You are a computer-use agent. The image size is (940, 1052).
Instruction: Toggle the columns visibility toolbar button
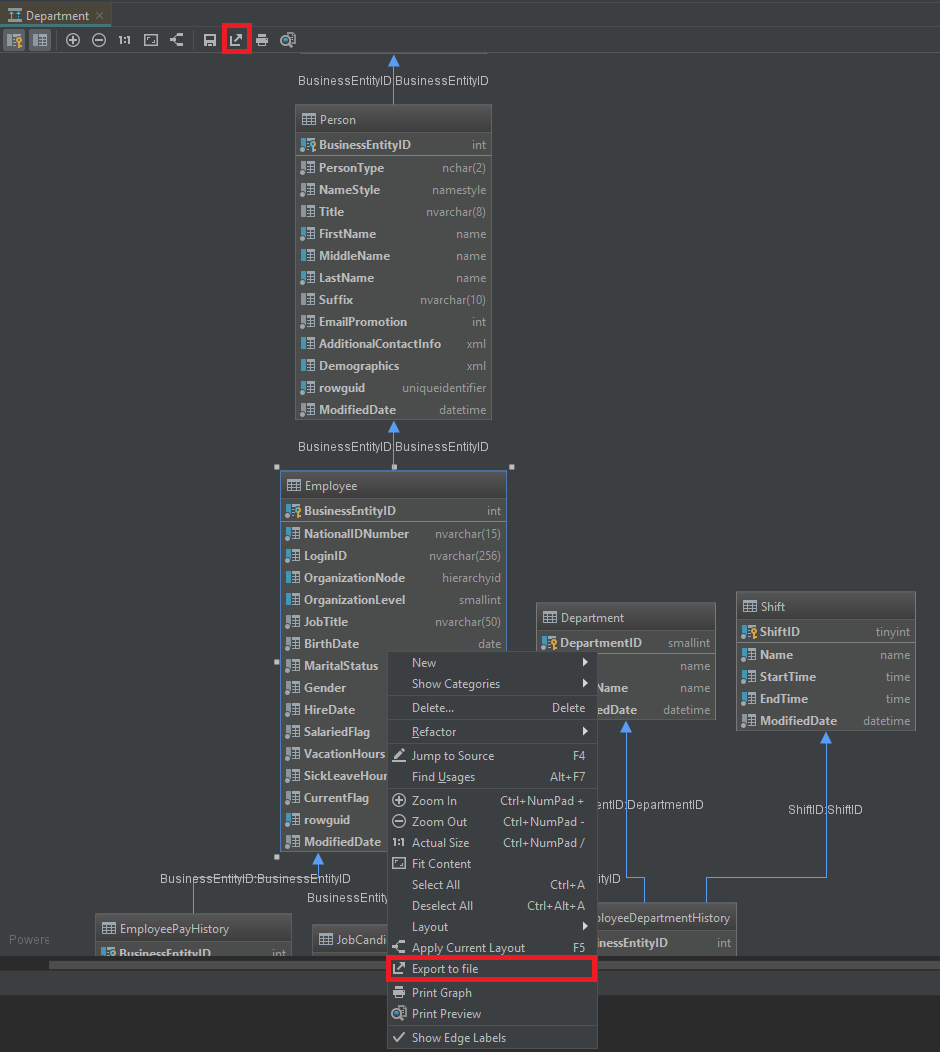[40, 40]
